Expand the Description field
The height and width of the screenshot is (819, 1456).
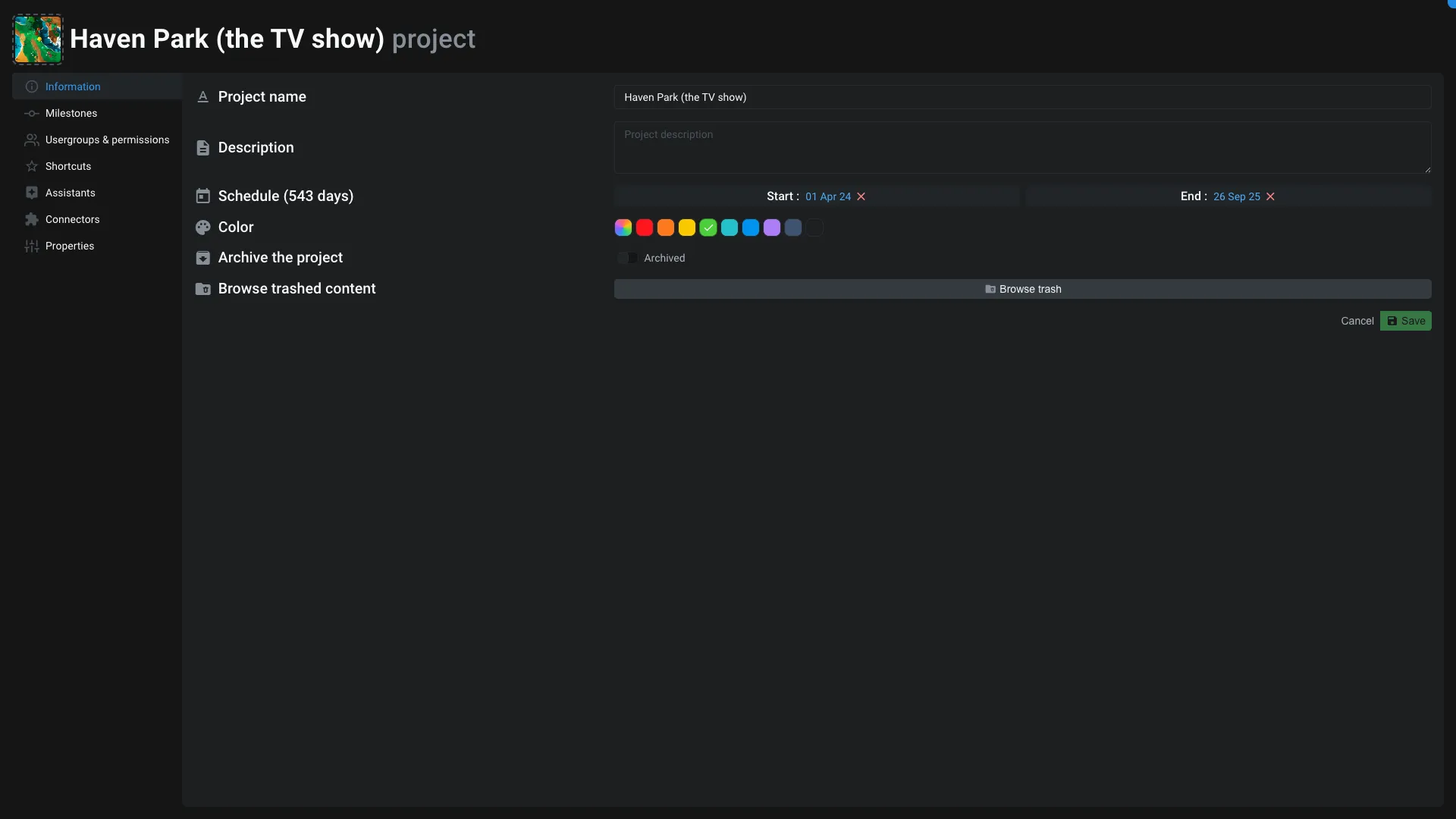click(x=1427, y=168)
